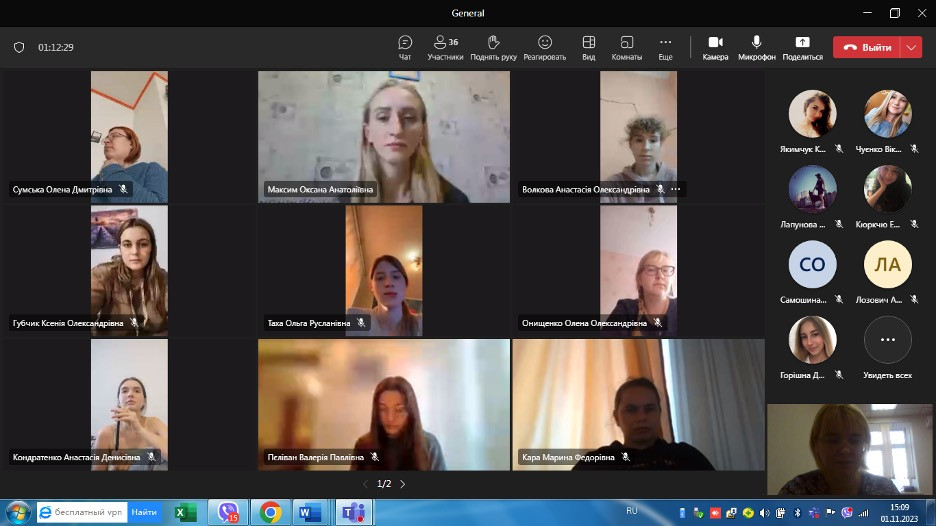Click muted mic icon on Кара Марина tile
This screenshot has height=526, width=936.
tap(626, 457)
